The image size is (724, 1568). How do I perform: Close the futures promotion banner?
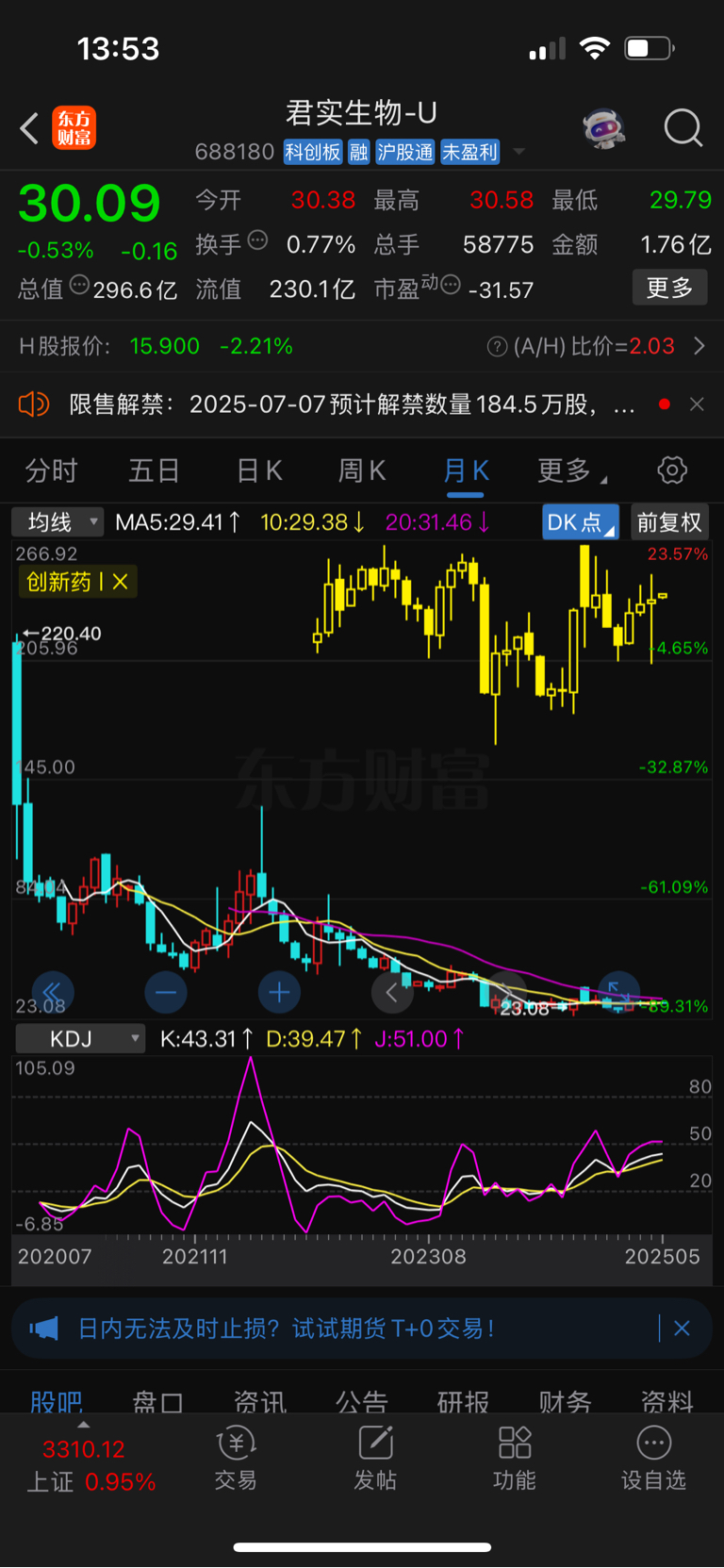683,1329
